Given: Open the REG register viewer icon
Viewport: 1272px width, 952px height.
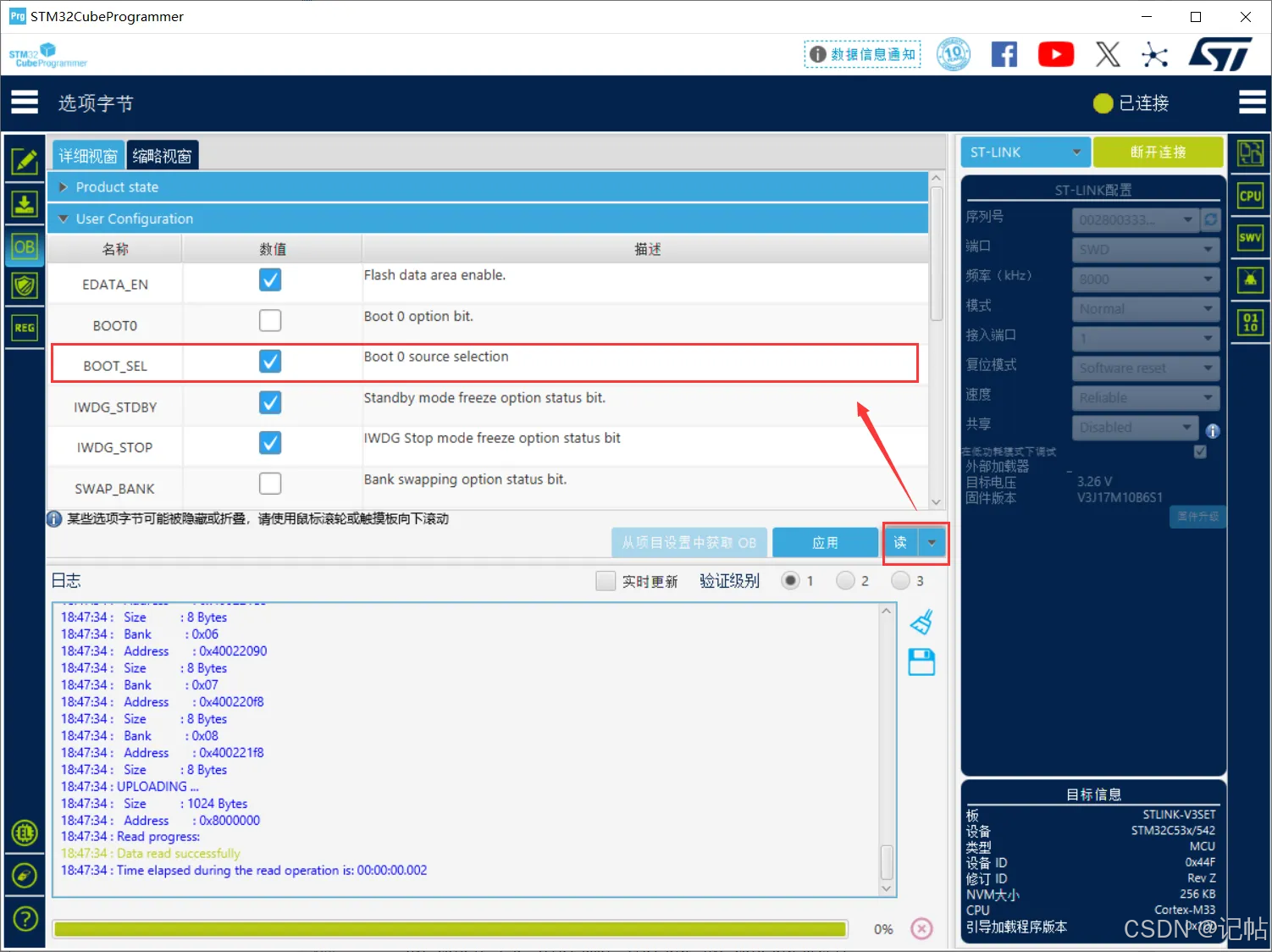Looking at the screenshot, I should tap(25, 328).
